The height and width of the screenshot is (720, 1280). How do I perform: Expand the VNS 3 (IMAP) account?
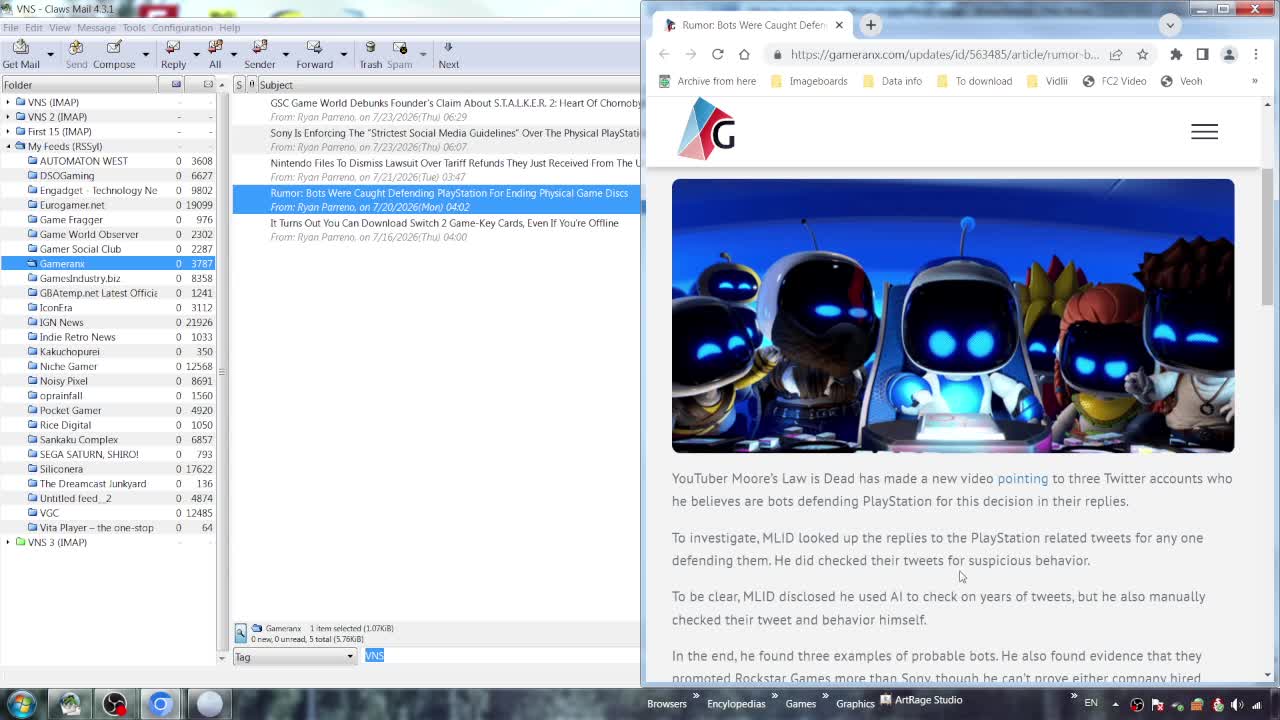click(8, 542)
